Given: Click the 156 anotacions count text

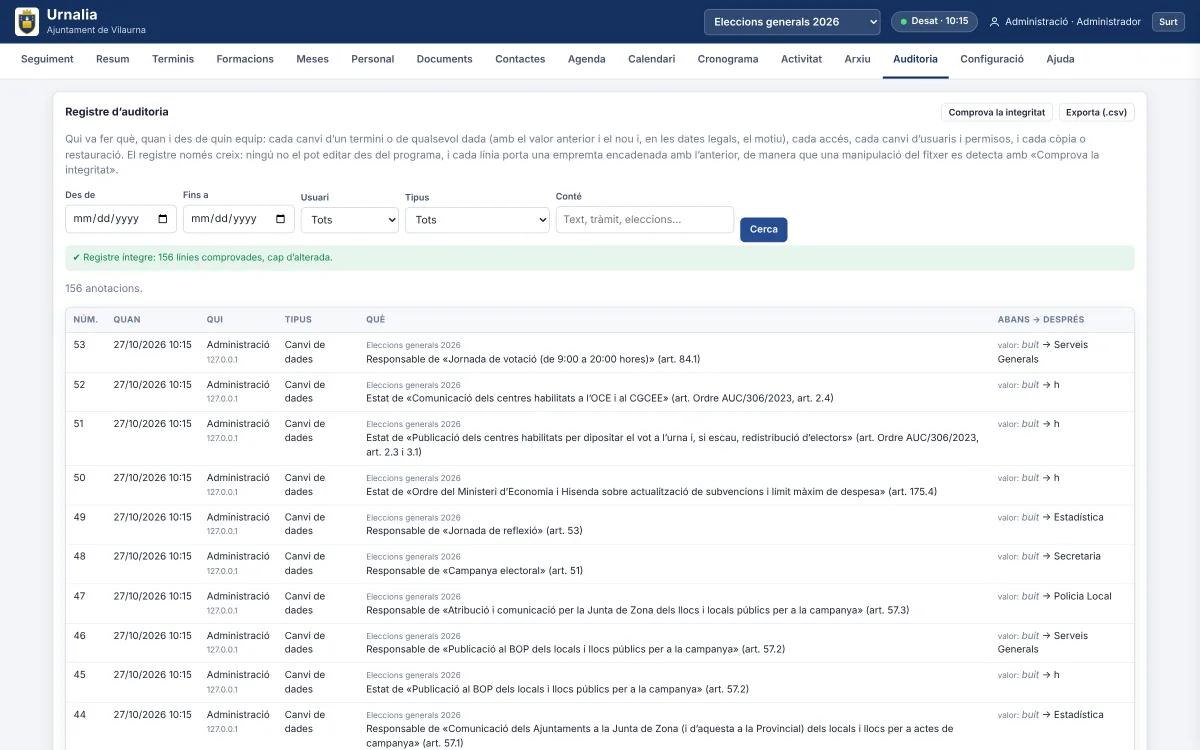Looking at the screenshot, I should click(104, 289).
